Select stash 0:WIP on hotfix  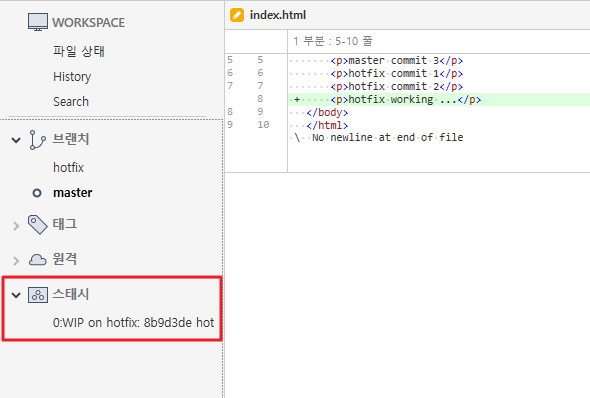pyautogui.click(x=134, y=322)
